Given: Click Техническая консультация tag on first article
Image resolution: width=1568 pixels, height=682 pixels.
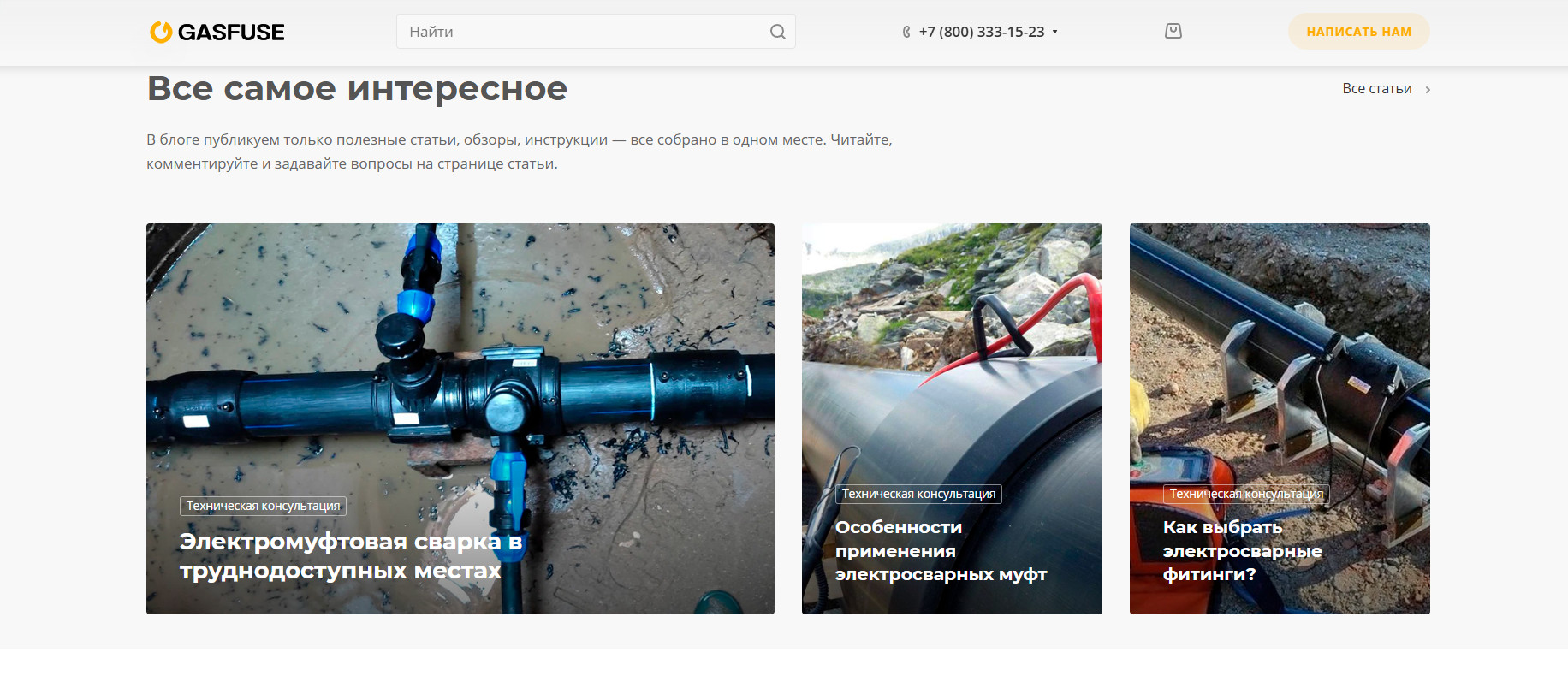Looking at the screenshot, I should [x=264, y=506].
